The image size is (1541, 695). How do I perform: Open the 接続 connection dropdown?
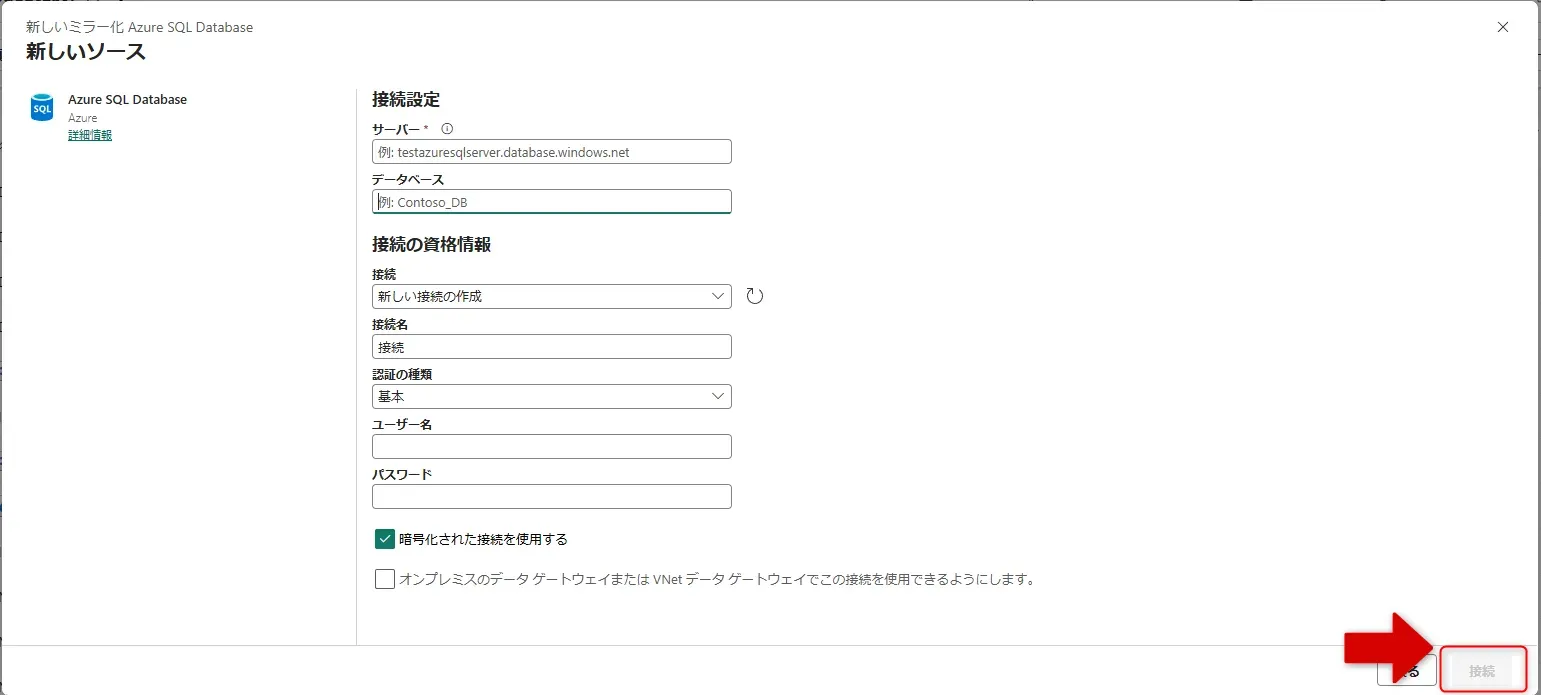[x=551, y=295]
